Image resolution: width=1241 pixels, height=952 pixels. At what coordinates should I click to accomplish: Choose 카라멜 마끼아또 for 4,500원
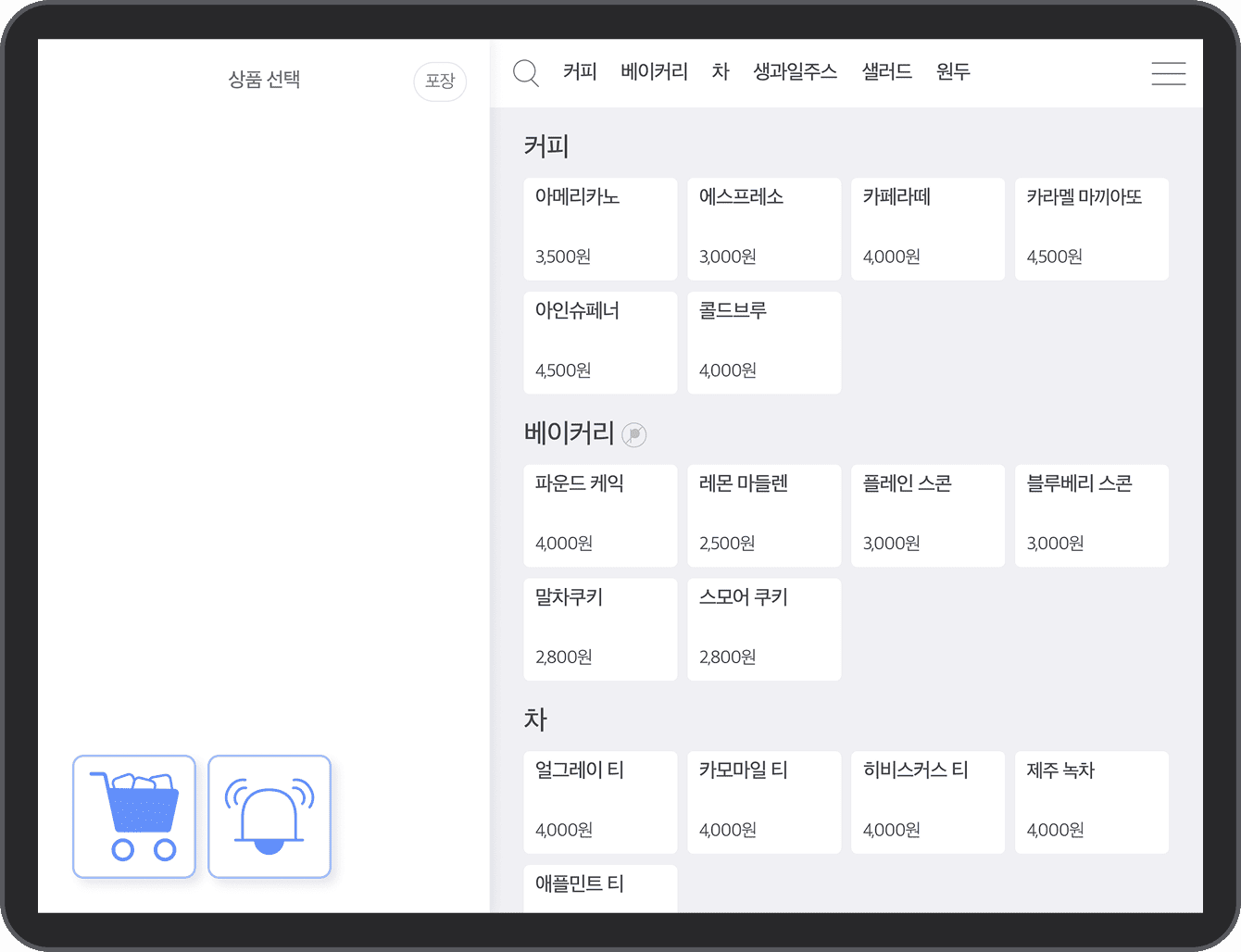point(1092,229)
